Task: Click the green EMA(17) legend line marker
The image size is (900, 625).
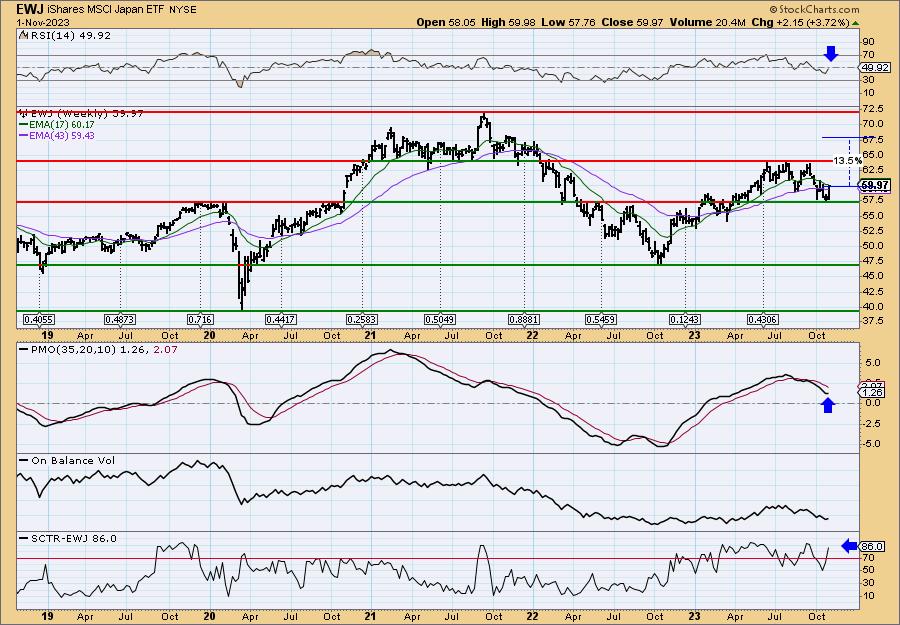Action: point(23,125)
